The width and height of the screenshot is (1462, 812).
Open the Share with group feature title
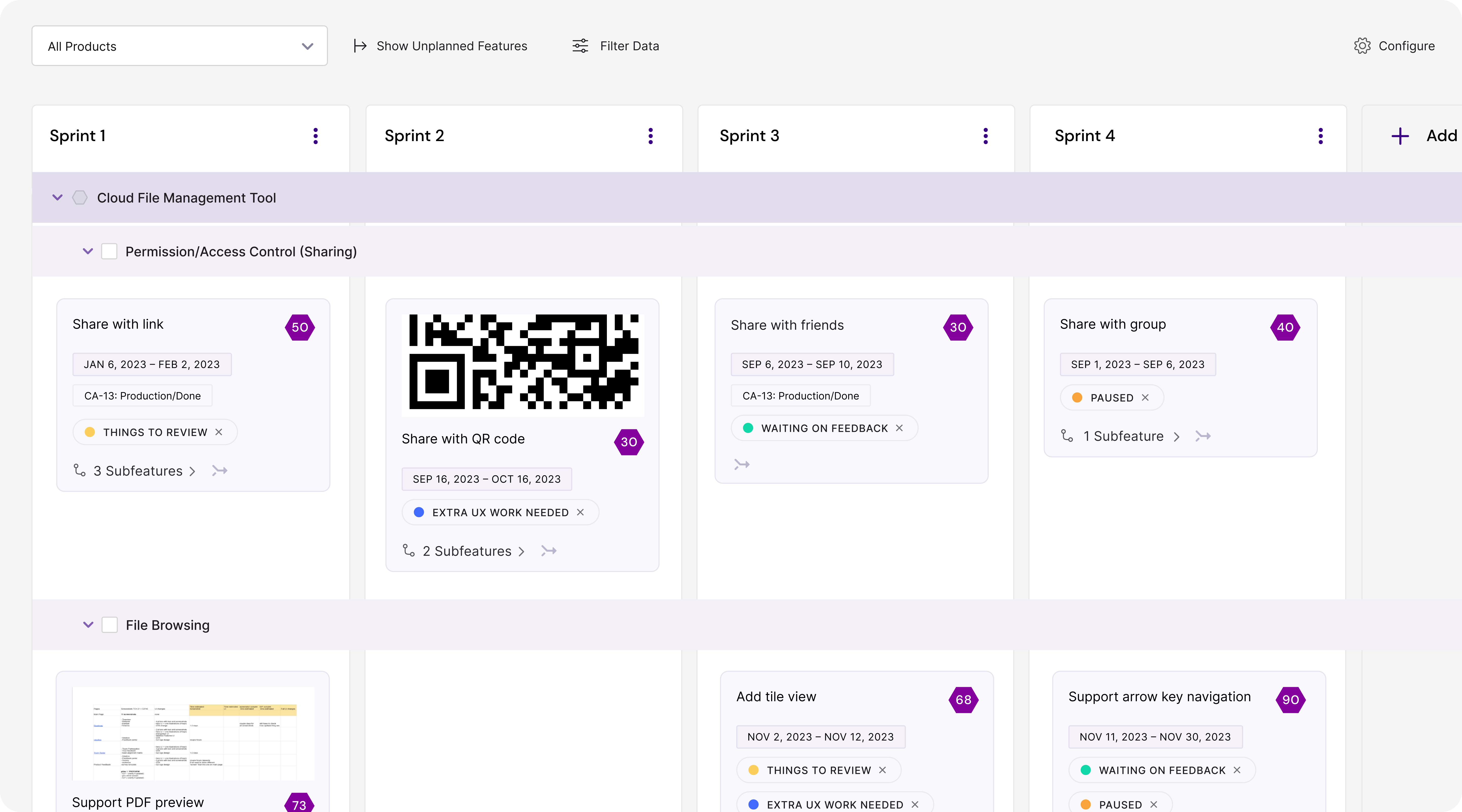tap(1112, 324)
